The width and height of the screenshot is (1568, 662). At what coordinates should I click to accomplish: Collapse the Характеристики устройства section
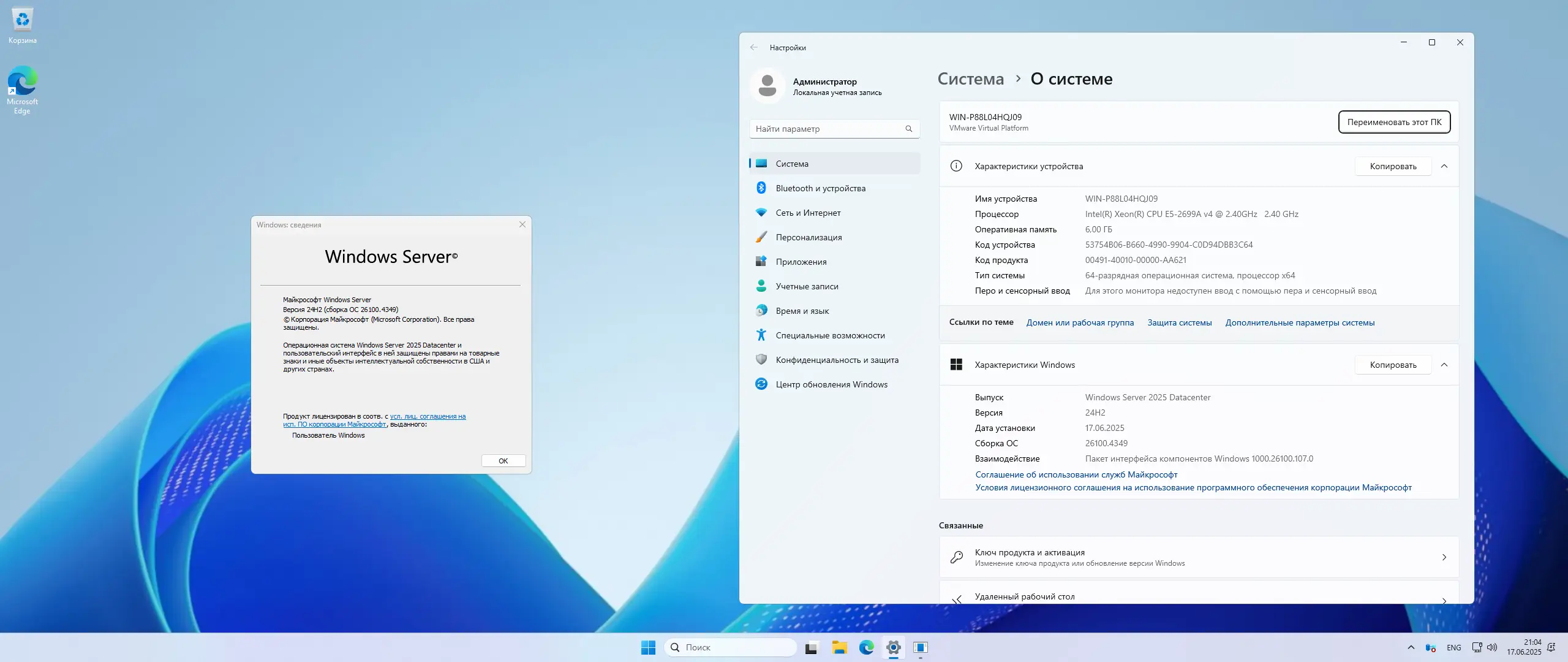click(x=1445, y=165)
